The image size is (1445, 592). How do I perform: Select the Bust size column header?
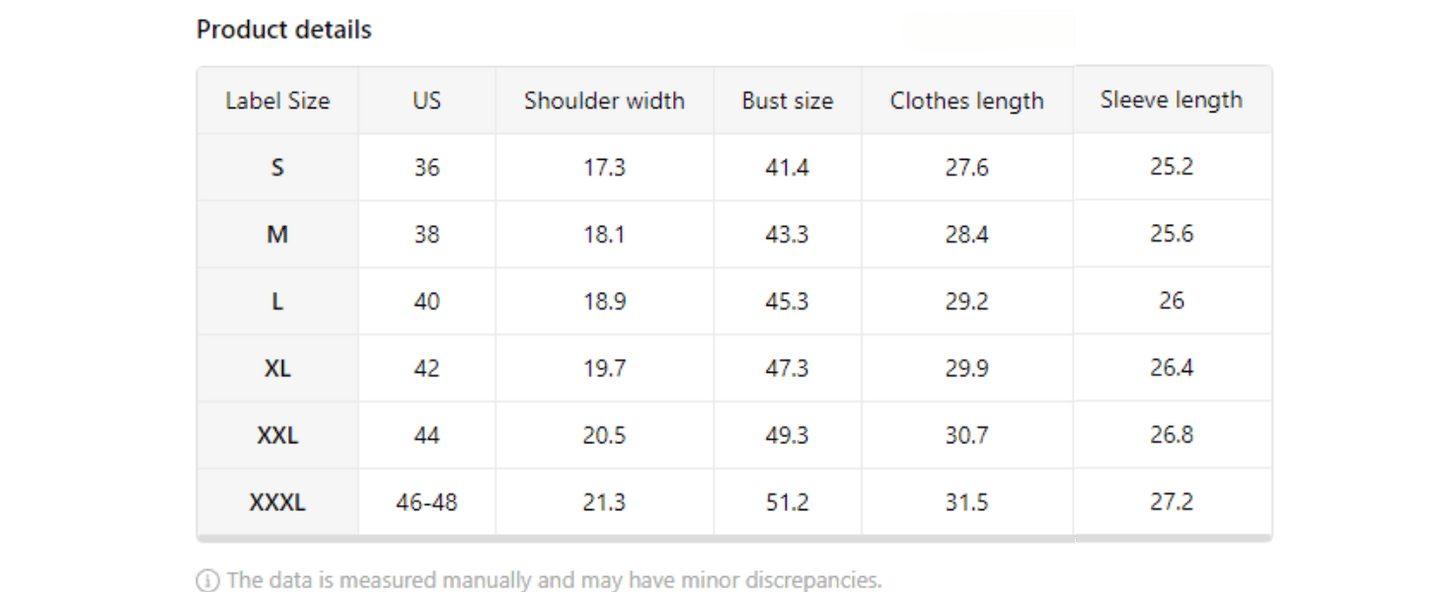[787, 101]
